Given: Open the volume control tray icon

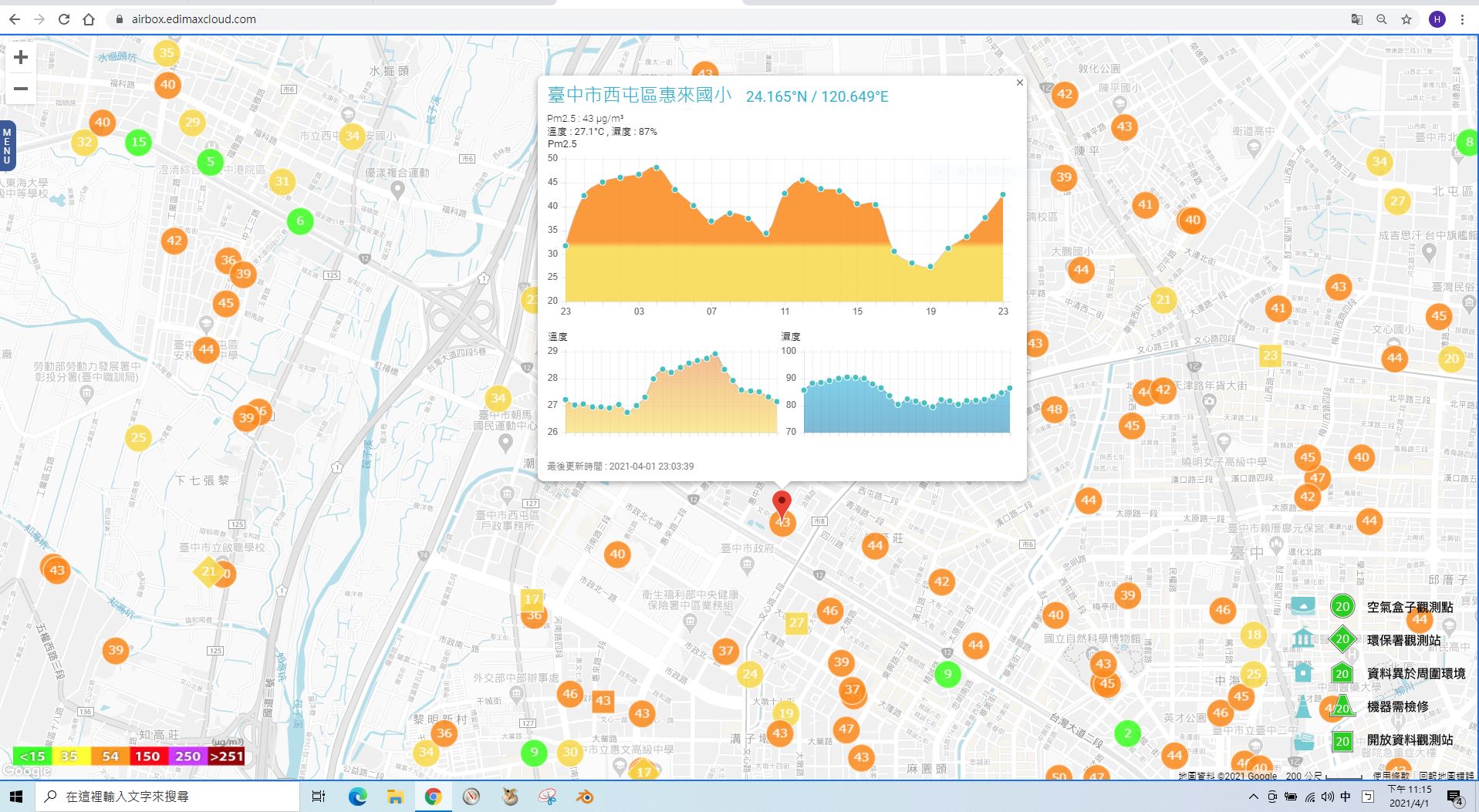Looking at the screenshot, I should (x=1327, y=797).
